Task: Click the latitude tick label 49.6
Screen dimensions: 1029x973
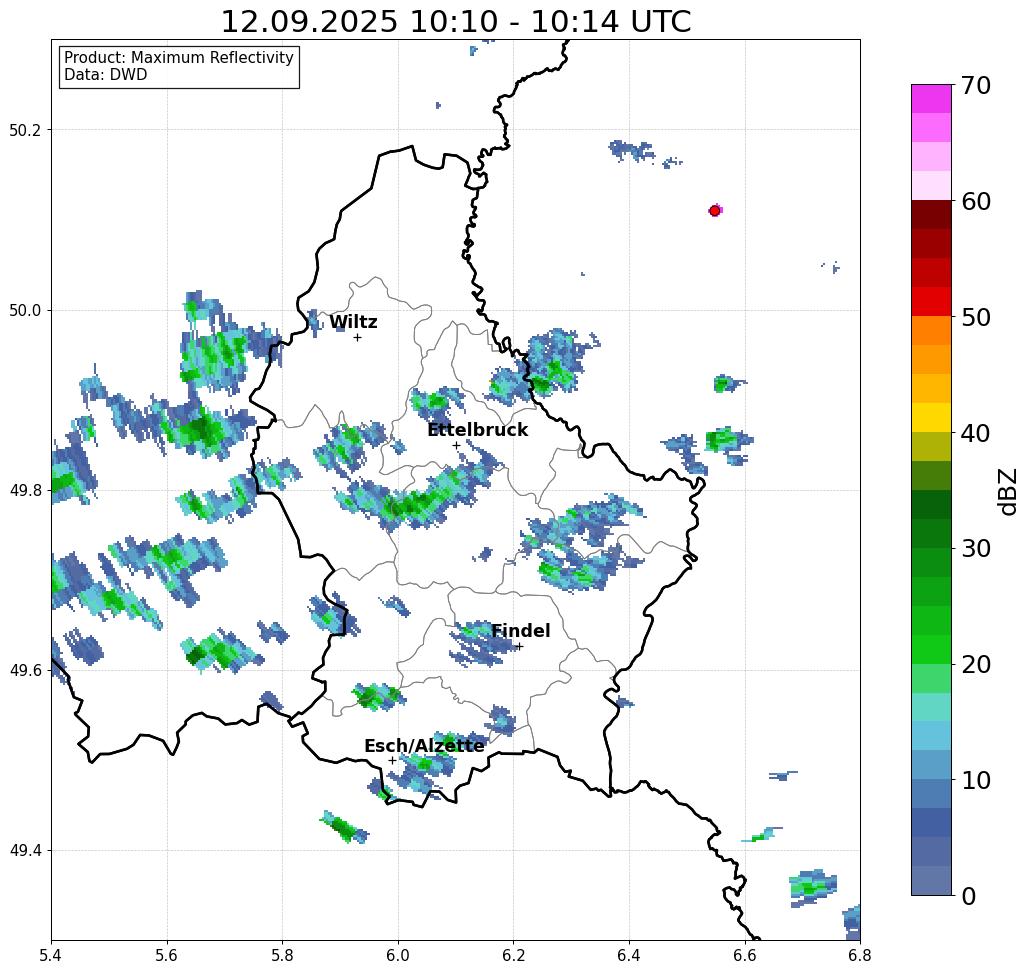Action: (25, 671)
